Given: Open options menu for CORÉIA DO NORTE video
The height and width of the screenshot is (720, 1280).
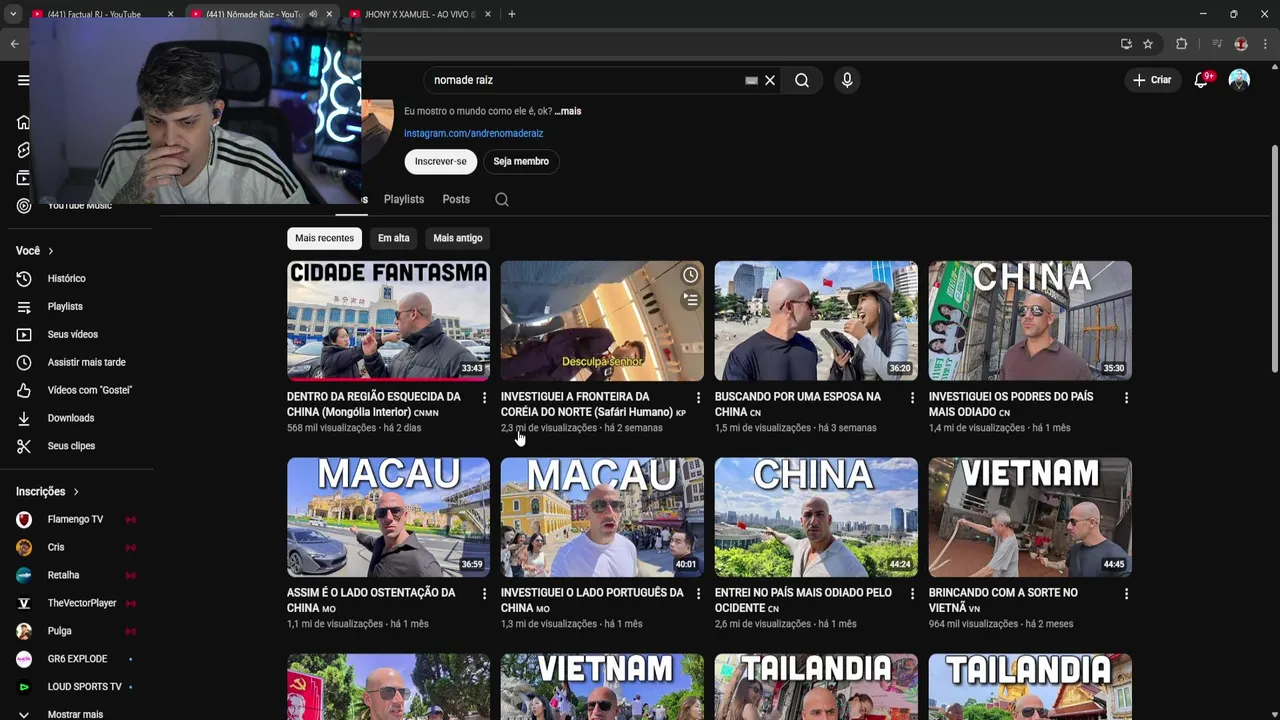Looking at the screenshot, I should click(x=698, y=398).
